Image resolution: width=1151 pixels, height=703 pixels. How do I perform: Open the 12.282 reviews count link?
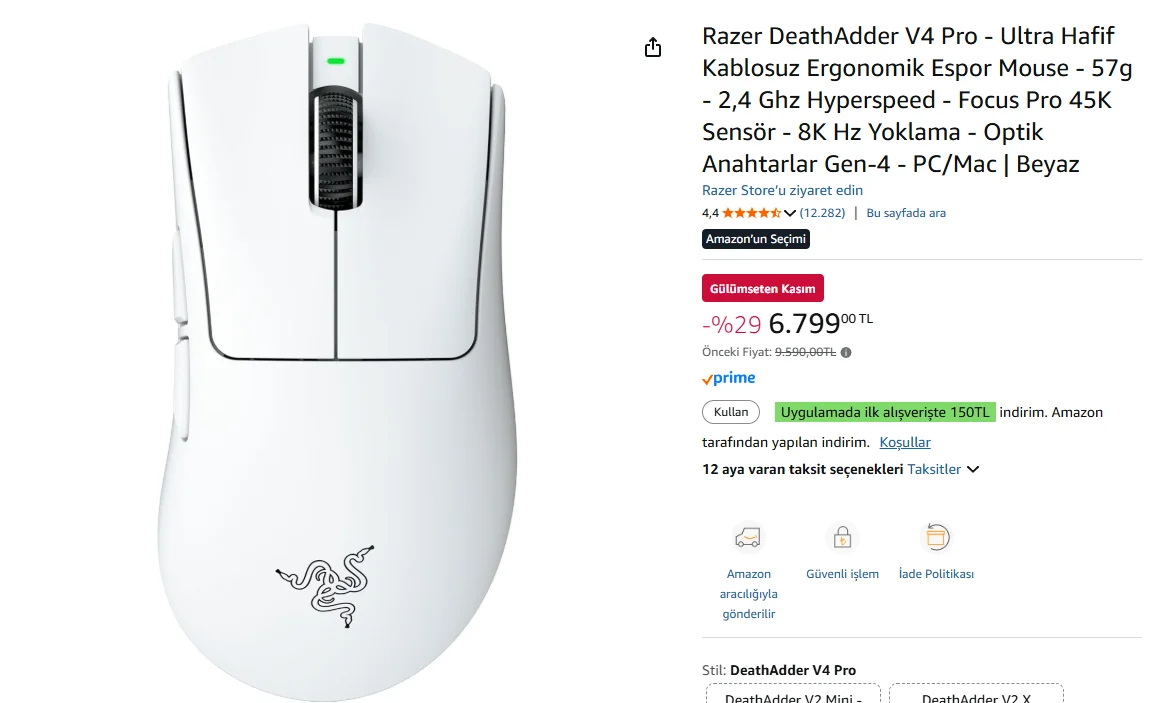pyautogui.click(x=822, y=213)
